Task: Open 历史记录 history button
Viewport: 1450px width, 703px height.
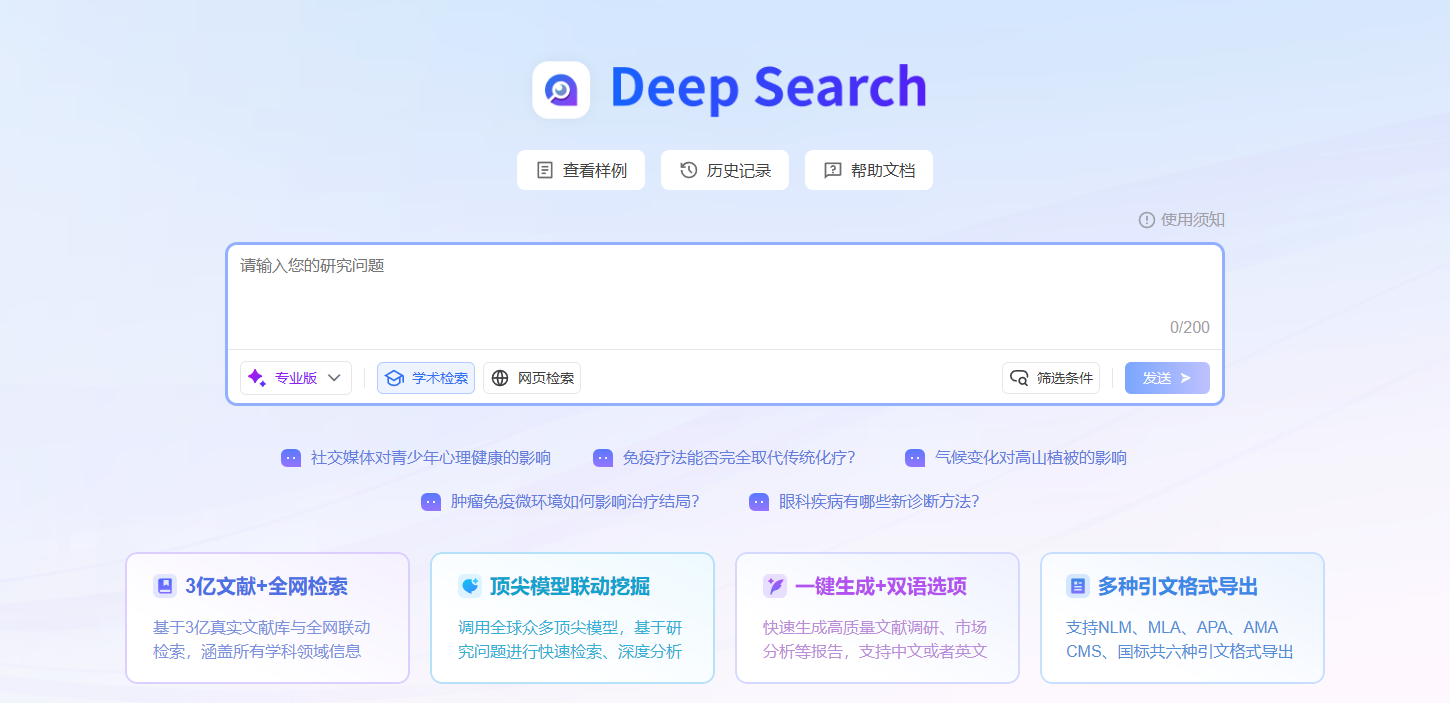Action: (725, 170)
